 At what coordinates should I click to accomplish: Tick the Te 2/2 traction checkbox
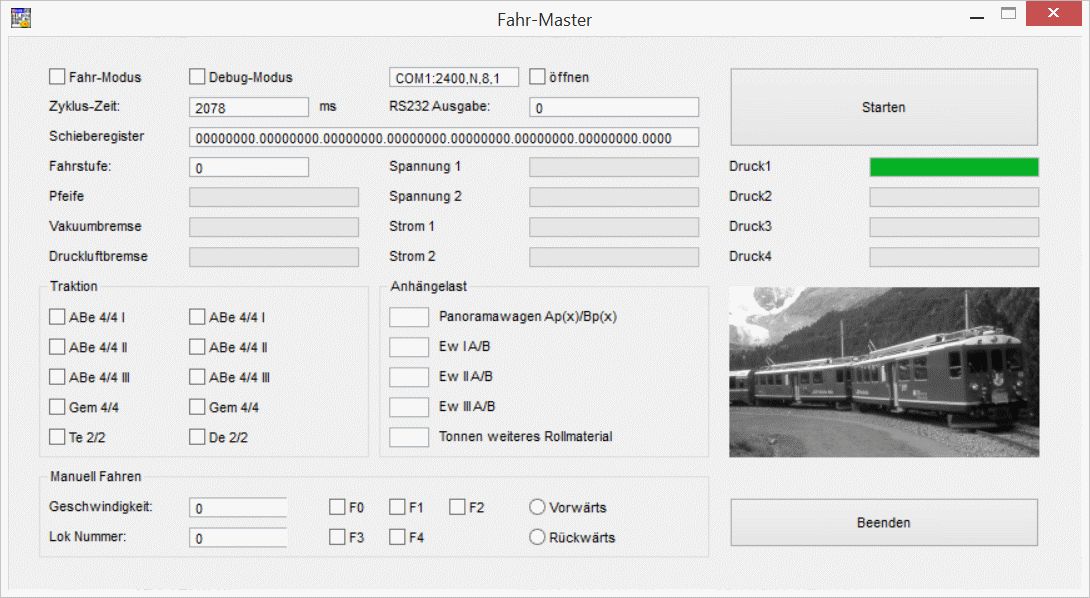tap(57, 437)
